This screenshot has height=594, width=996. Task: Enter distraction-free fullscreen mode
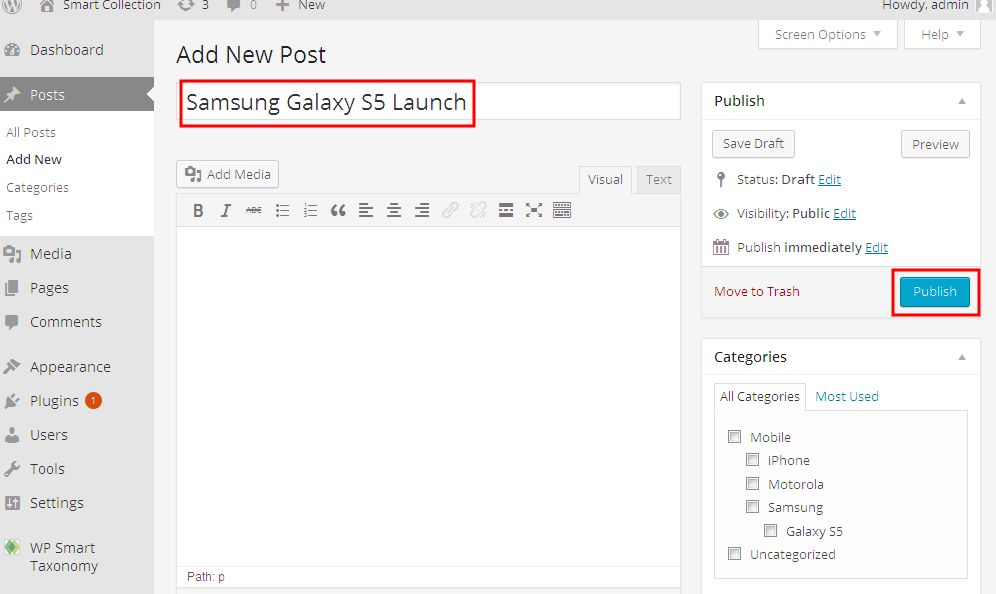(534, 210)
